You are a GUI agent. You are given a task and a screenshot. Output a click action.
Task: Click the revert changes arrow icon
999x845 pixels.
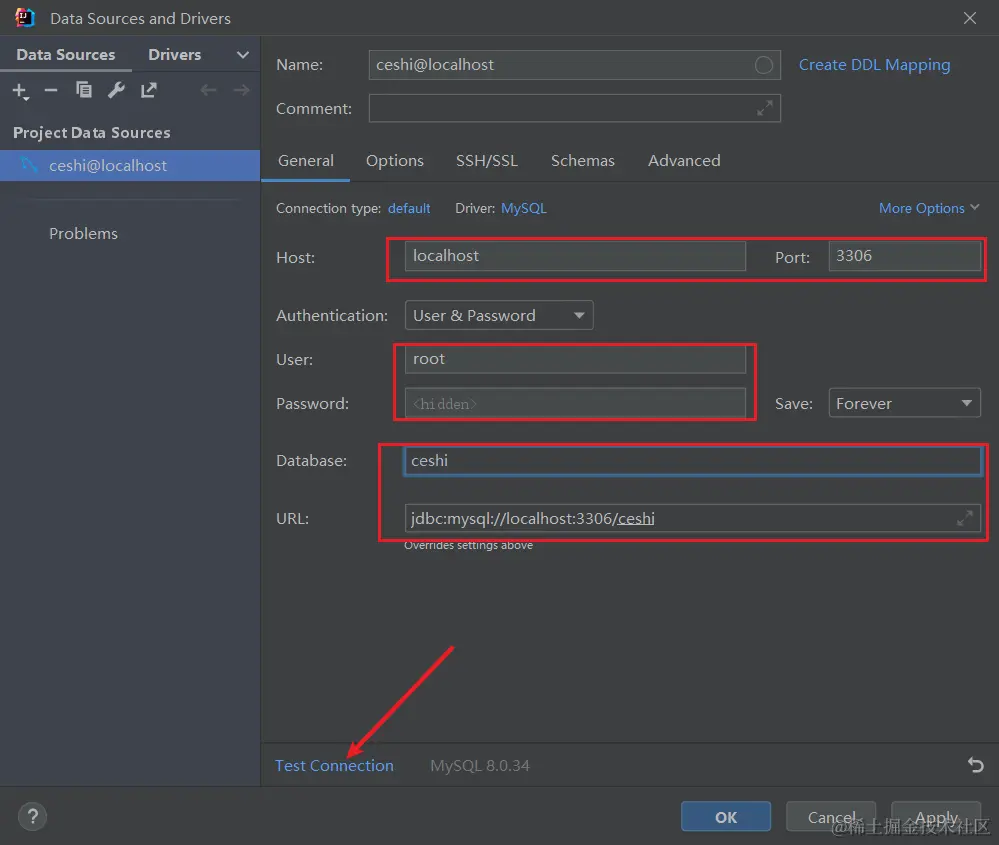975,765
